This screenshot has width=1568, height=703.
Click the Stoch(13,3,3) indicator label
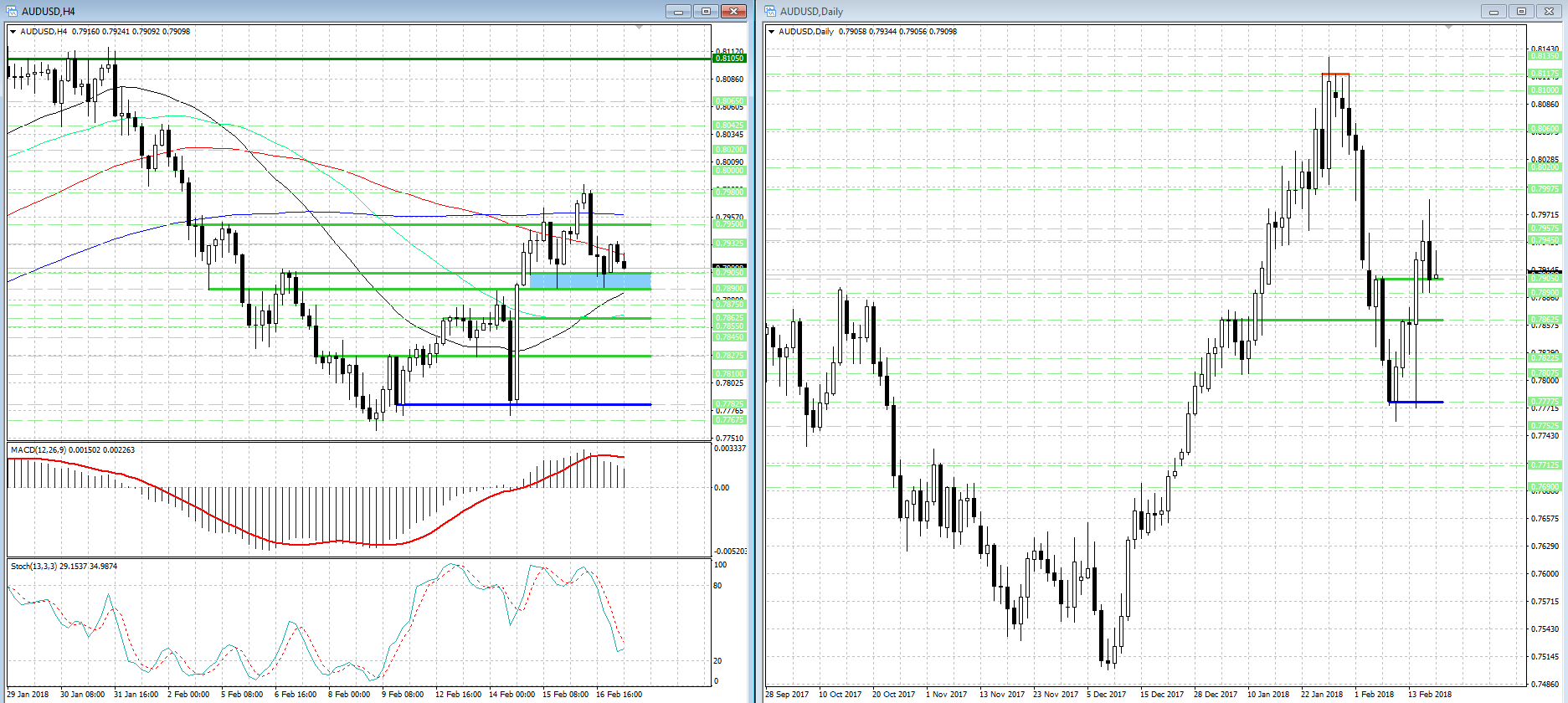pyautogui.click(x=34, y=567)
